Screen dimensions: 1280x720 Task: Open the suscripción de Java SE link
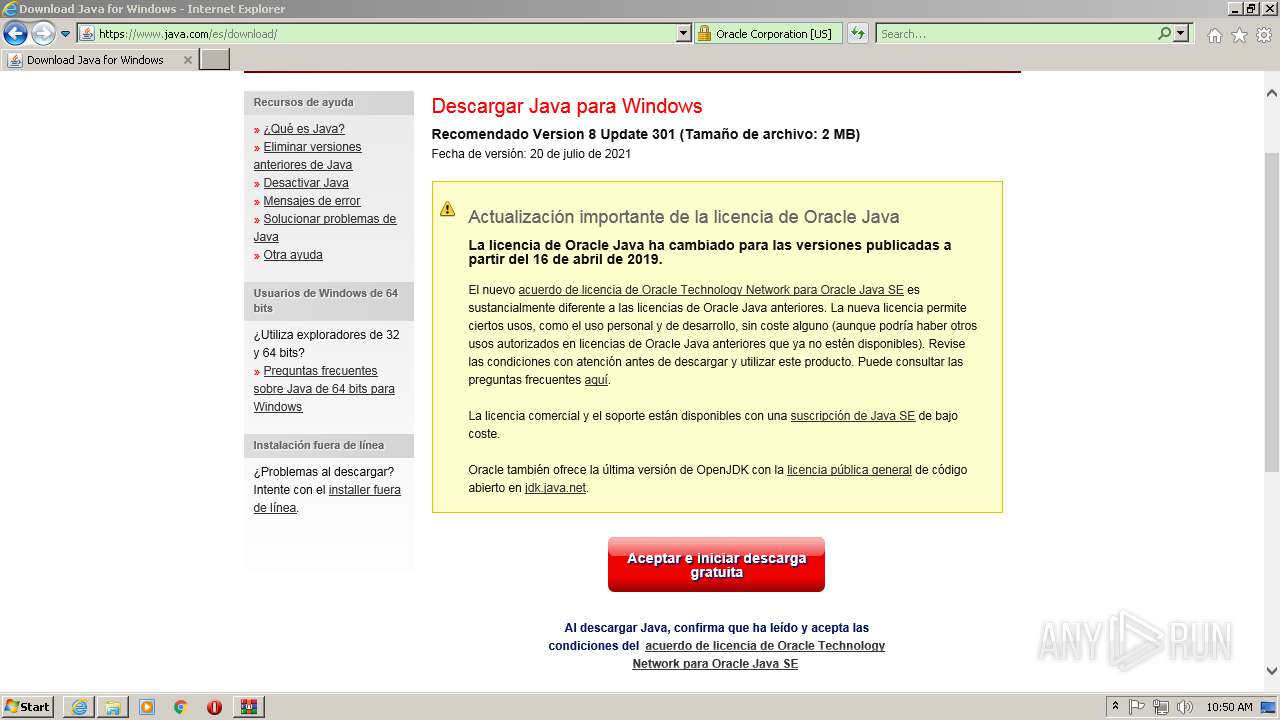coord(853,416)
